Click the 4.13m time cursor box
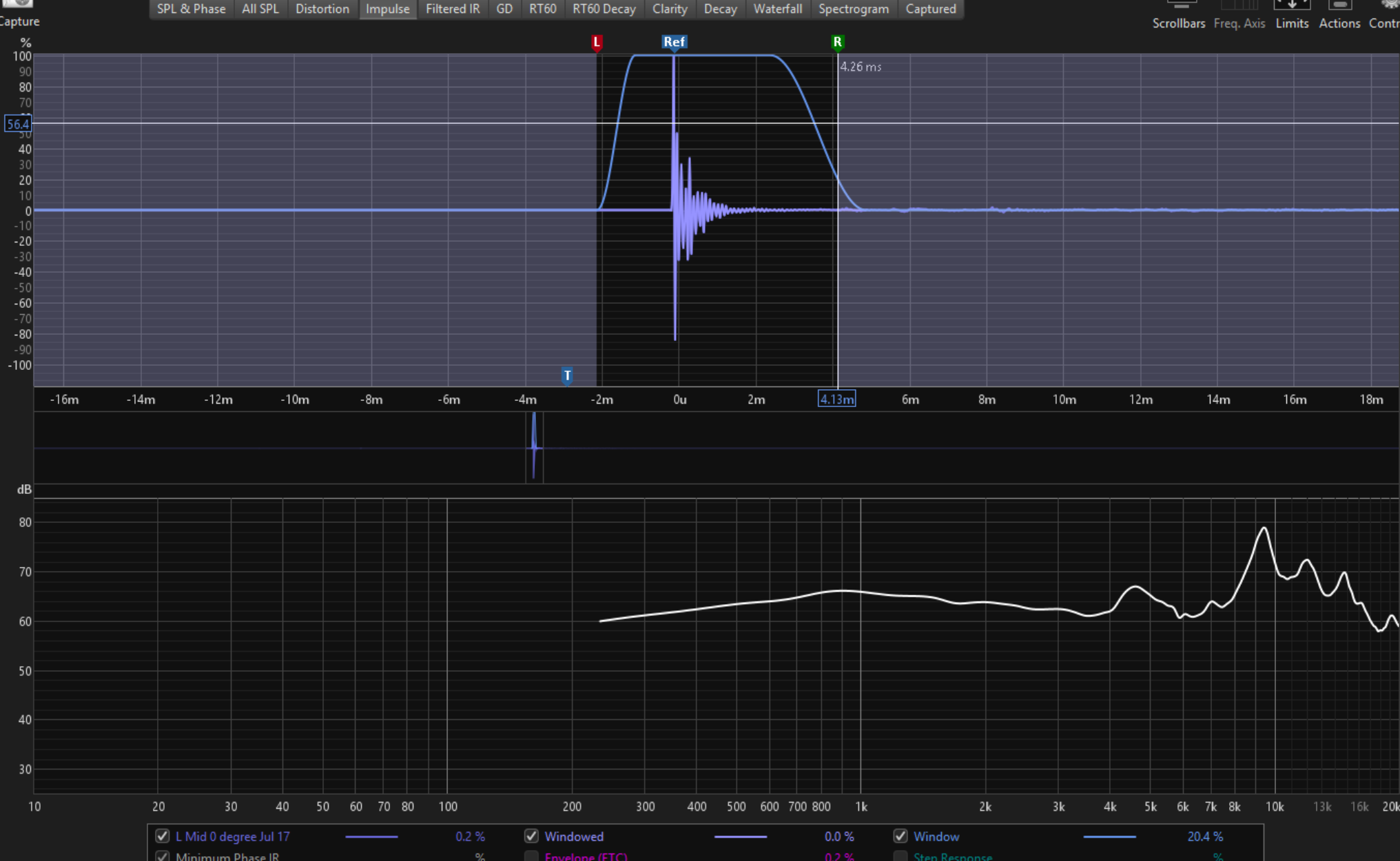This screenshot has height=861, width=1400. [836, 400]
